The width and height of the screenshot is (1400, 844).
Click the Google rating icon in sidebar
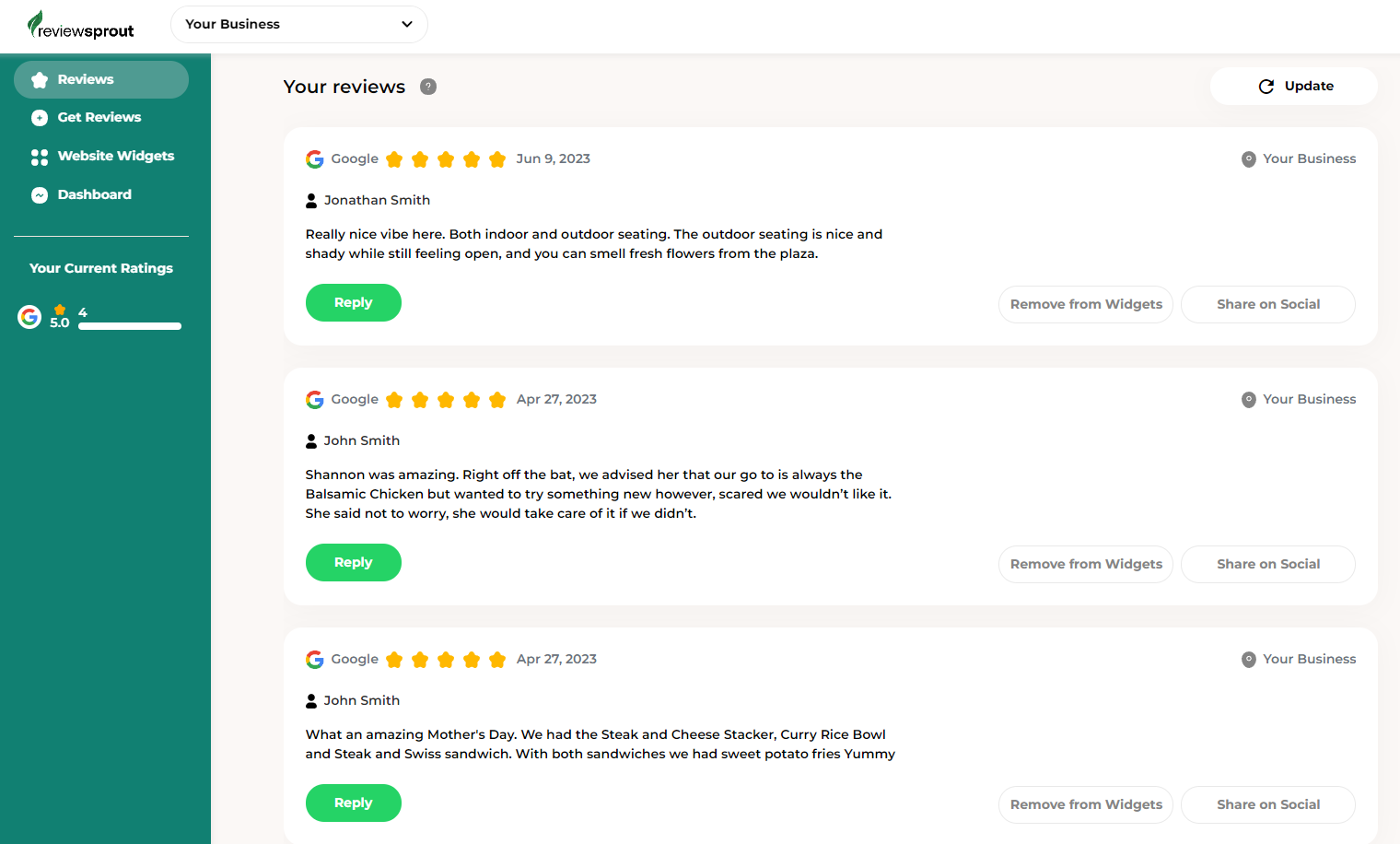(29, 317)
